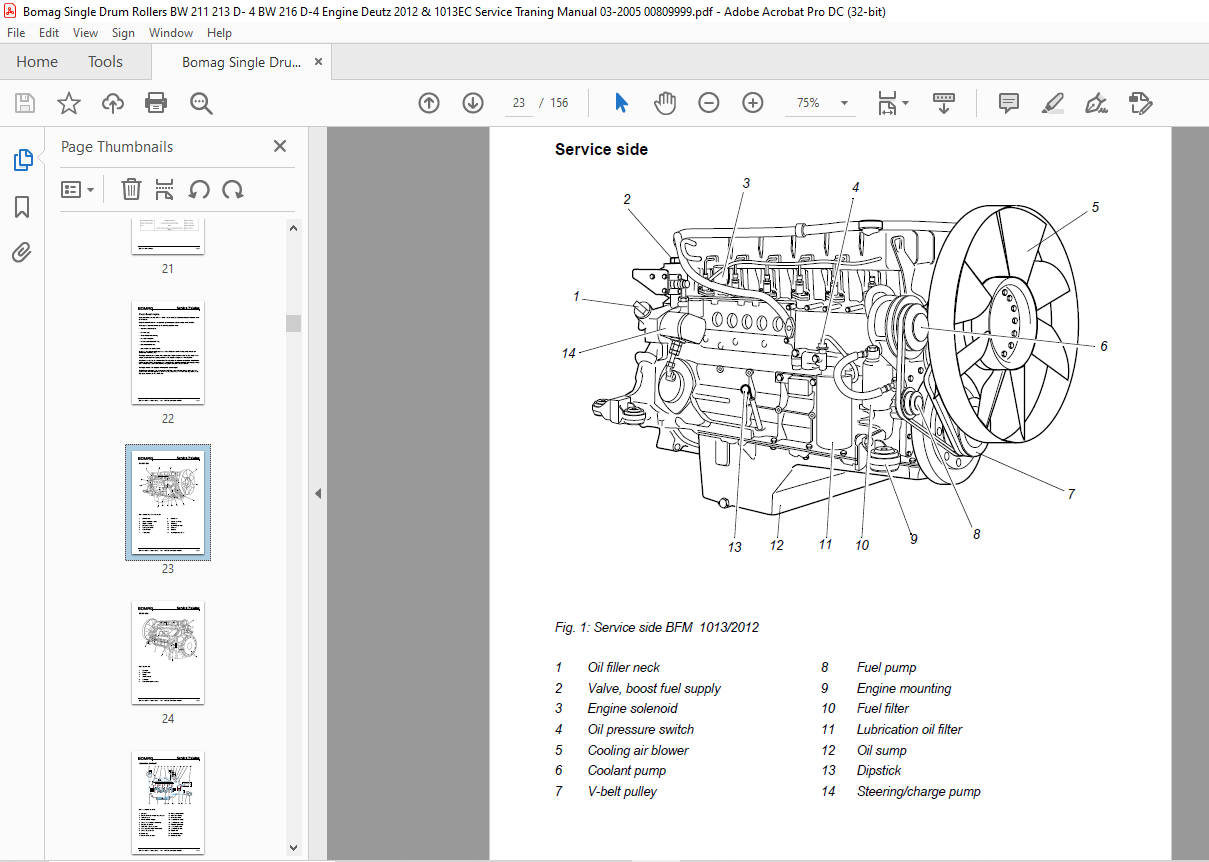This screenshot has width=1209, height=862.
Task: Open Page Thumbnails sidebar icon
Action: coord(22,160)
